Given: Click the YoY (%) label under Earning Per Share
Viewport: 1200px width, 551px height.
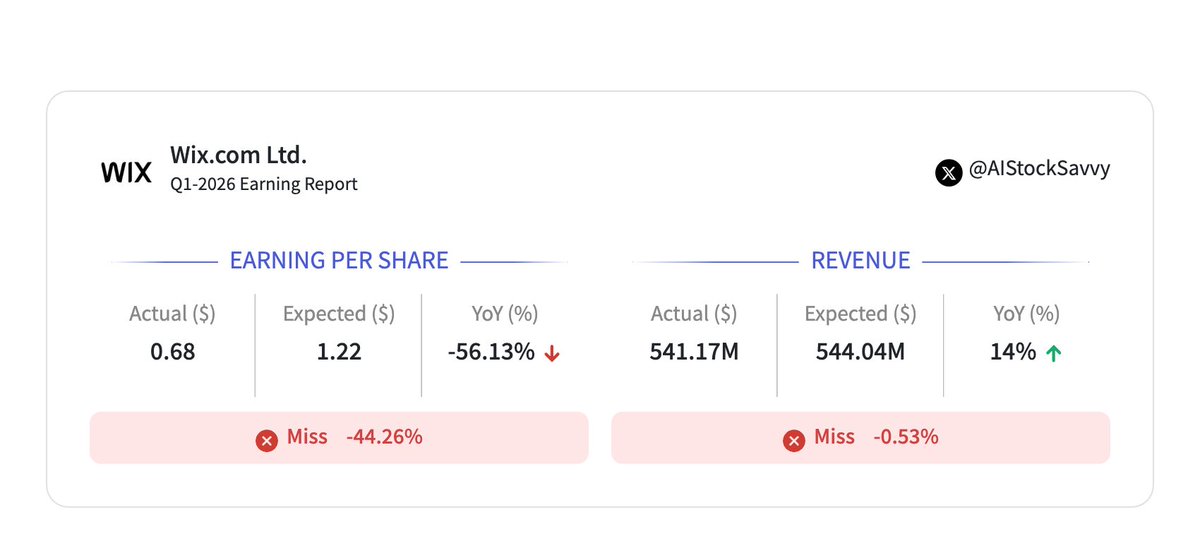Looking at the screenshot, I should click(505, 314).
